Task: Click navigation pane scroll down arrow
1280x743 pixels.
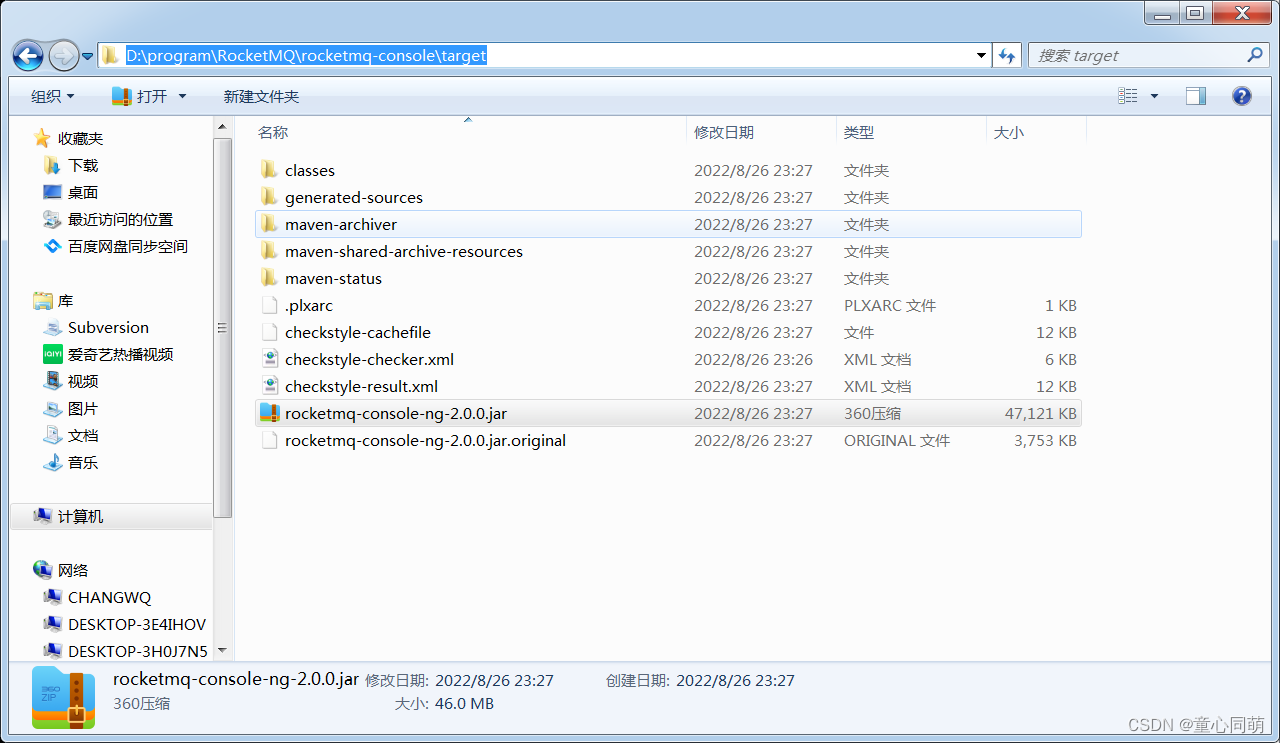Action: 222,651
